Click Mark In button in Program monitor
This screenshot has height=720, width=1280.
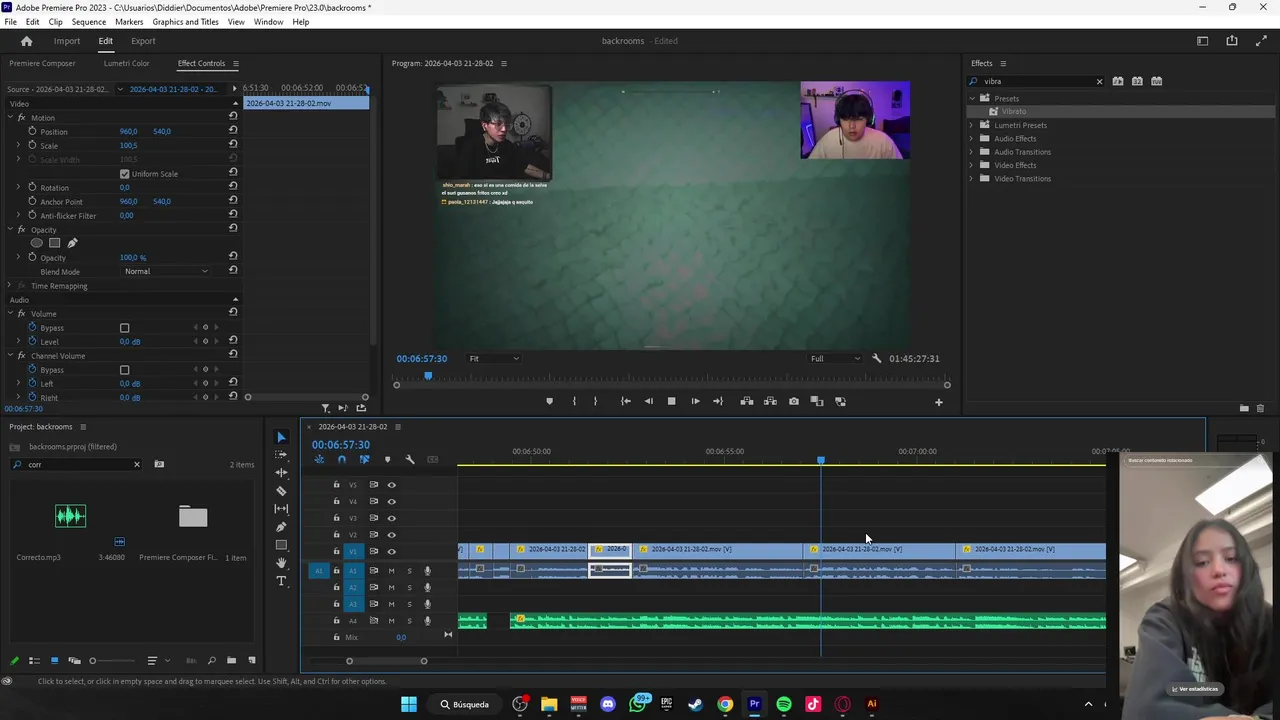pyautogui.click(x=574, y=401)
